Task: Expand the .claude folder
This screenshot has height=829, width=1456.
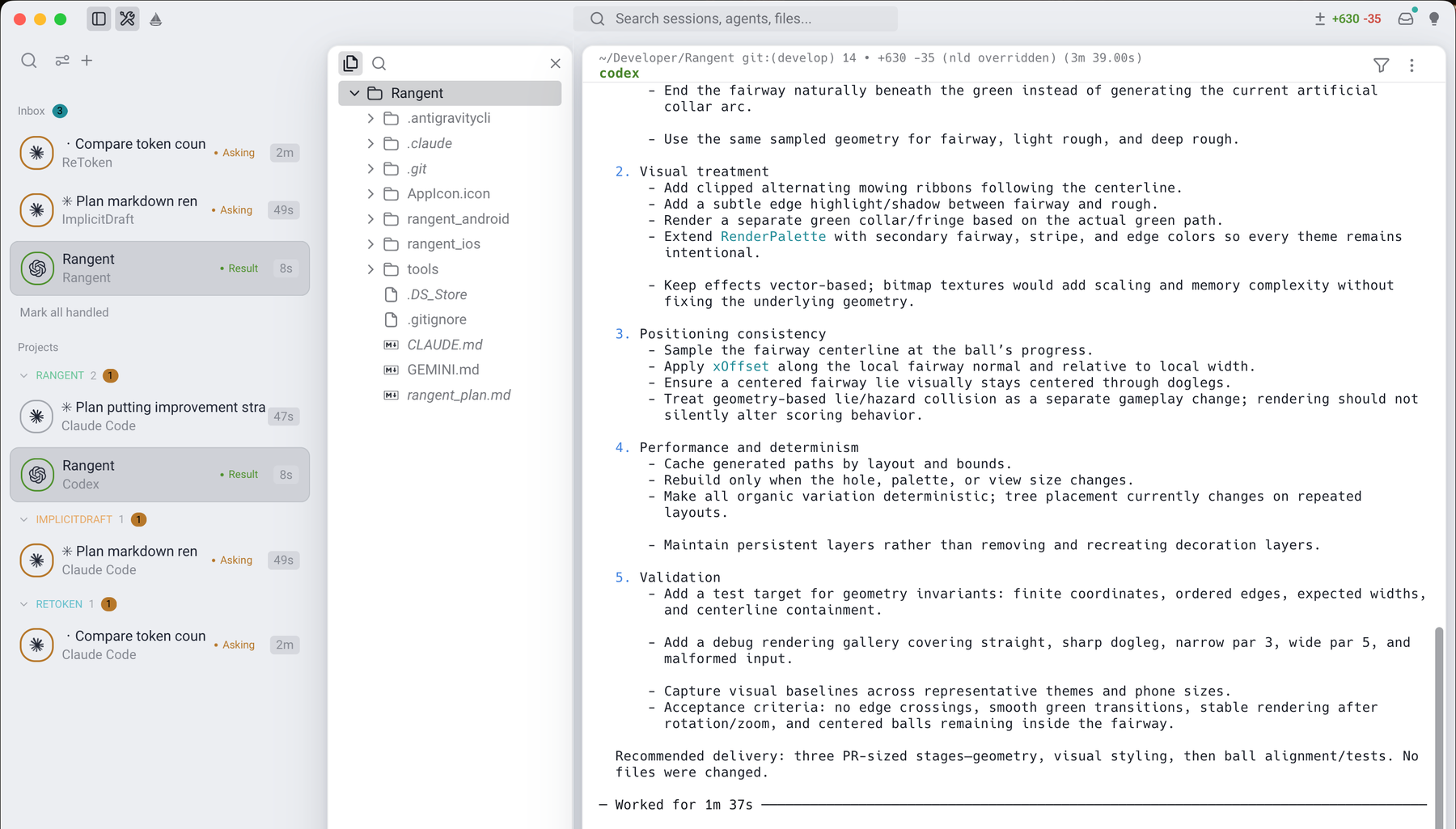Action: tap(370, 143)
